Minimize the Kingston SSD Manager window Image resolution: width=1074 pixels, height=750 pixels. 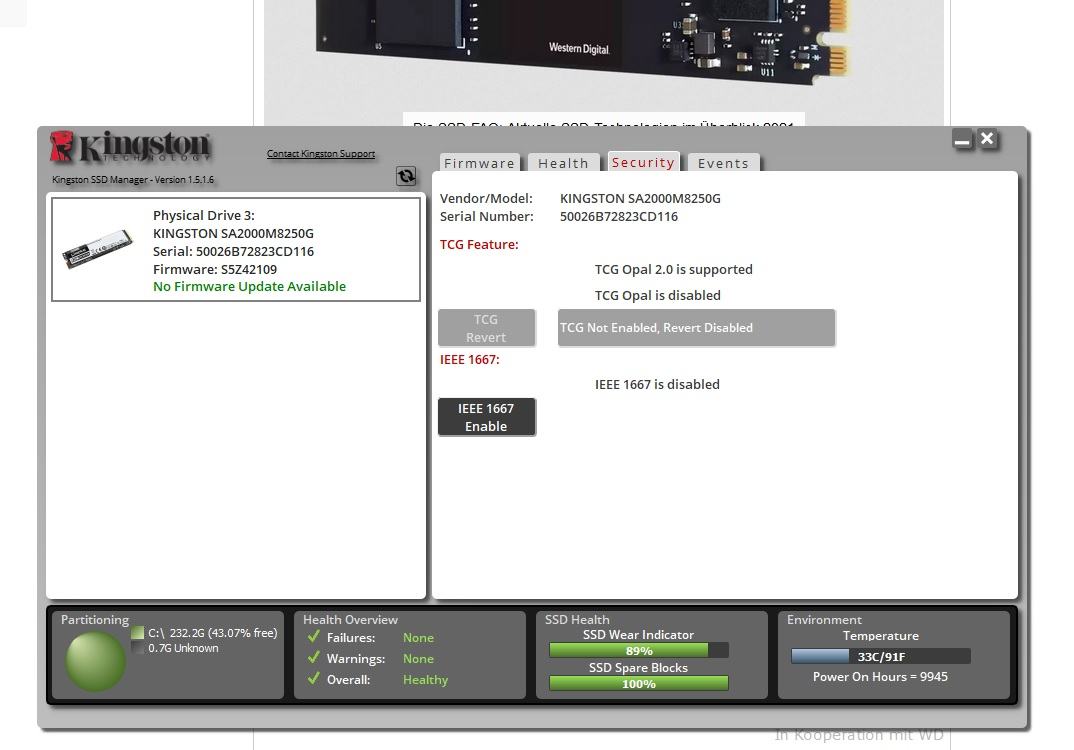[962, 140]
